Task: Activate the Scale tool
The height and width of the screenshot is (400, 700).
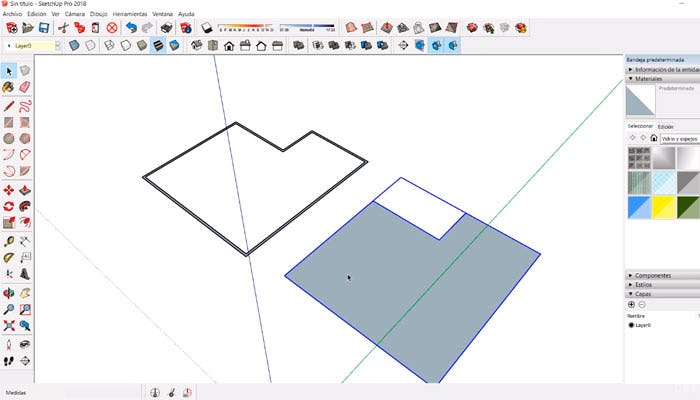Action: (8, 222)
